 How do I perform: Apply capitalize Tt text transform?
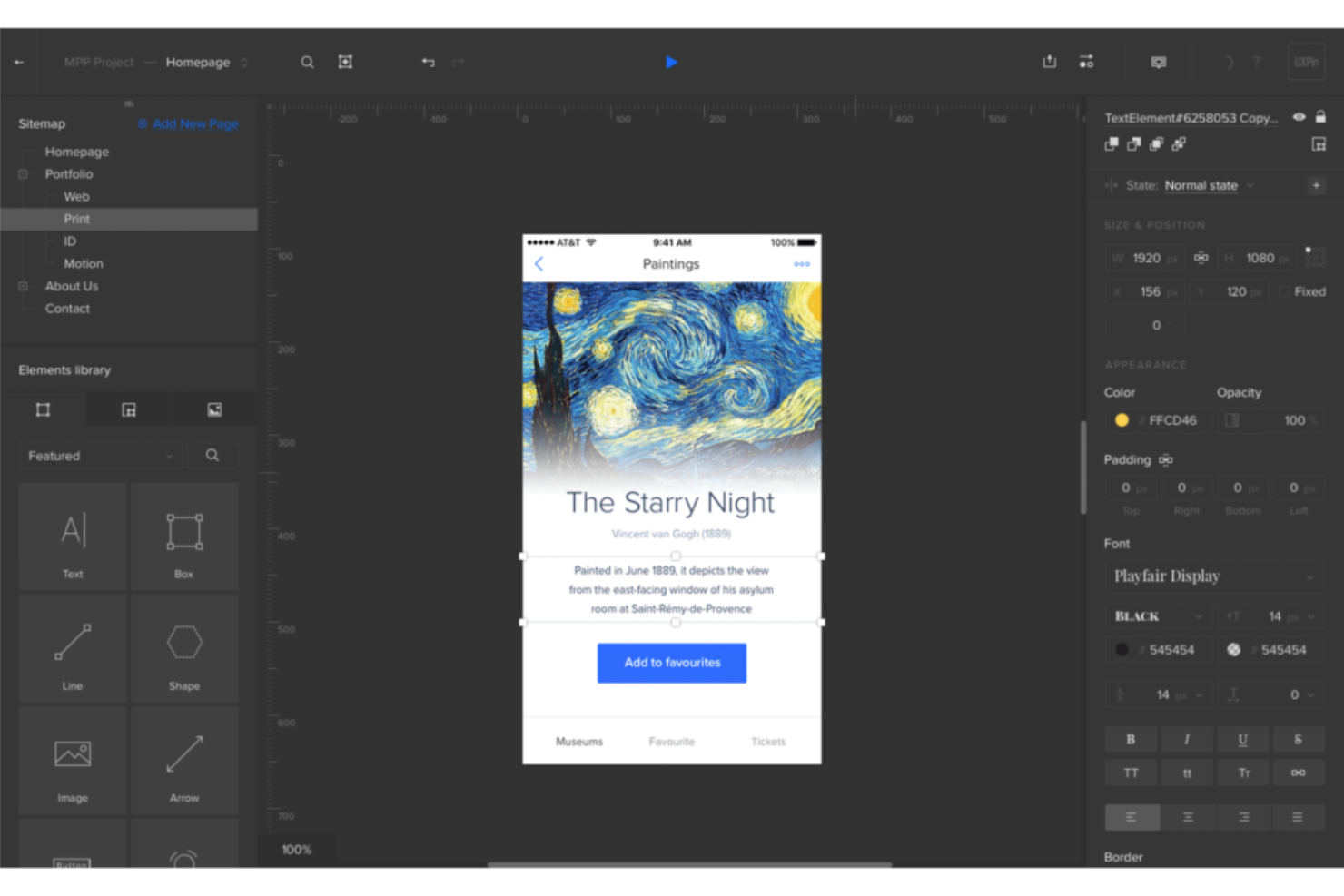1242,773
